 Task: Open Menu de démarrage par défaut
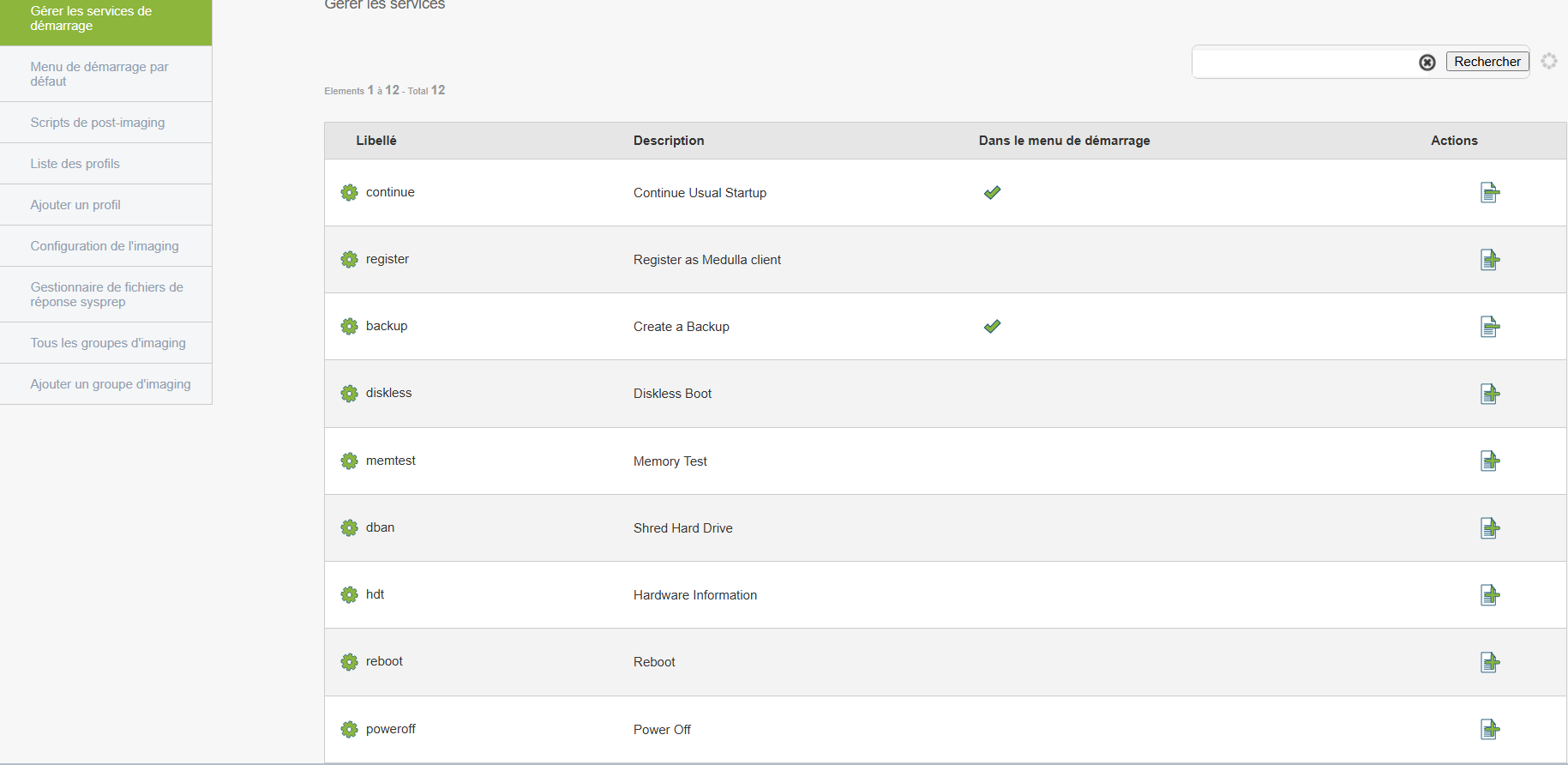(x=106, y=74)
